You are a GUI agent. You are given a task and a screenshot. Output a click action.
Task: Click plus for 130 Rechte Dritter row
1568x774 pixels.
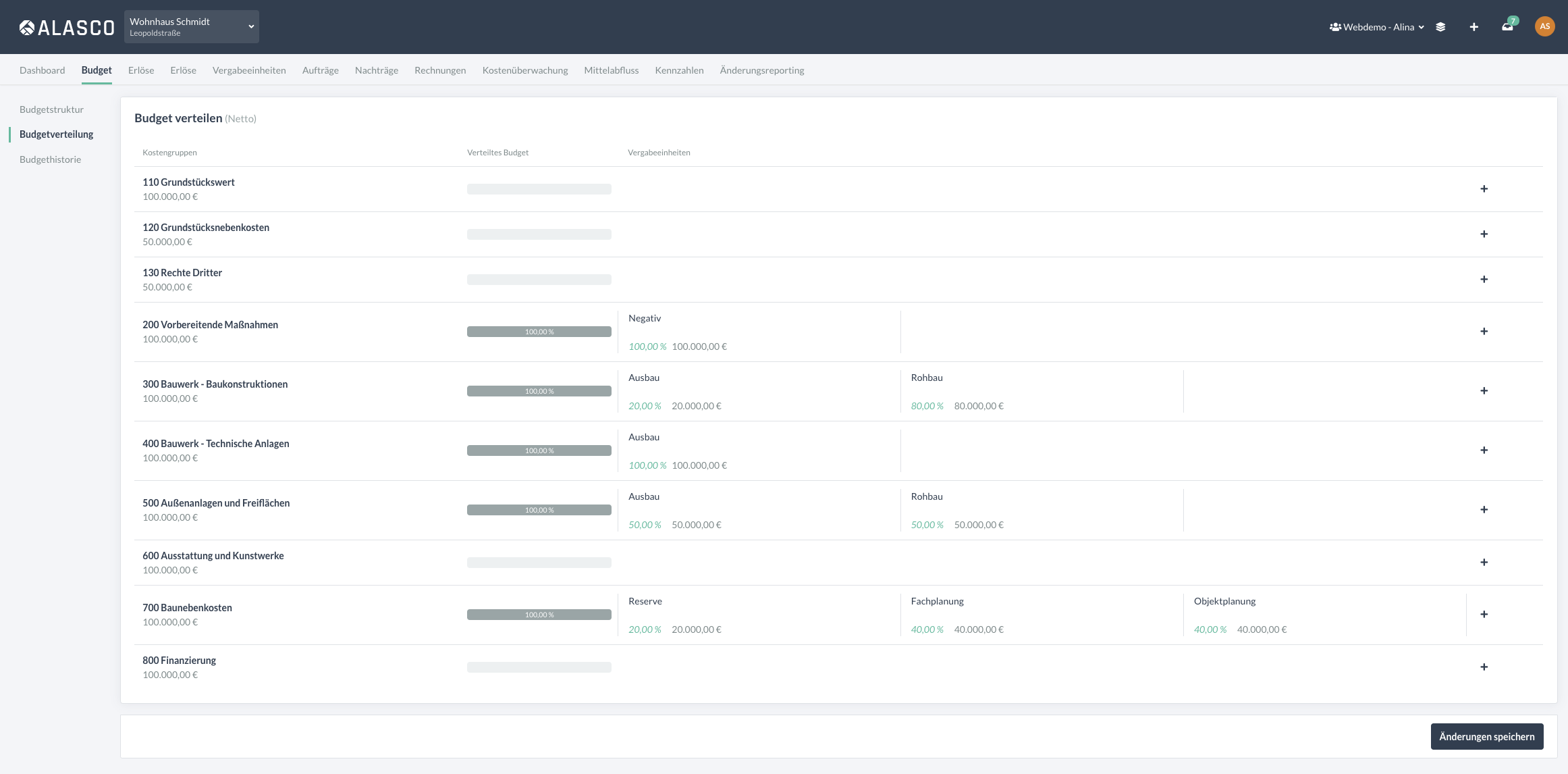[x=1484, y=280]
